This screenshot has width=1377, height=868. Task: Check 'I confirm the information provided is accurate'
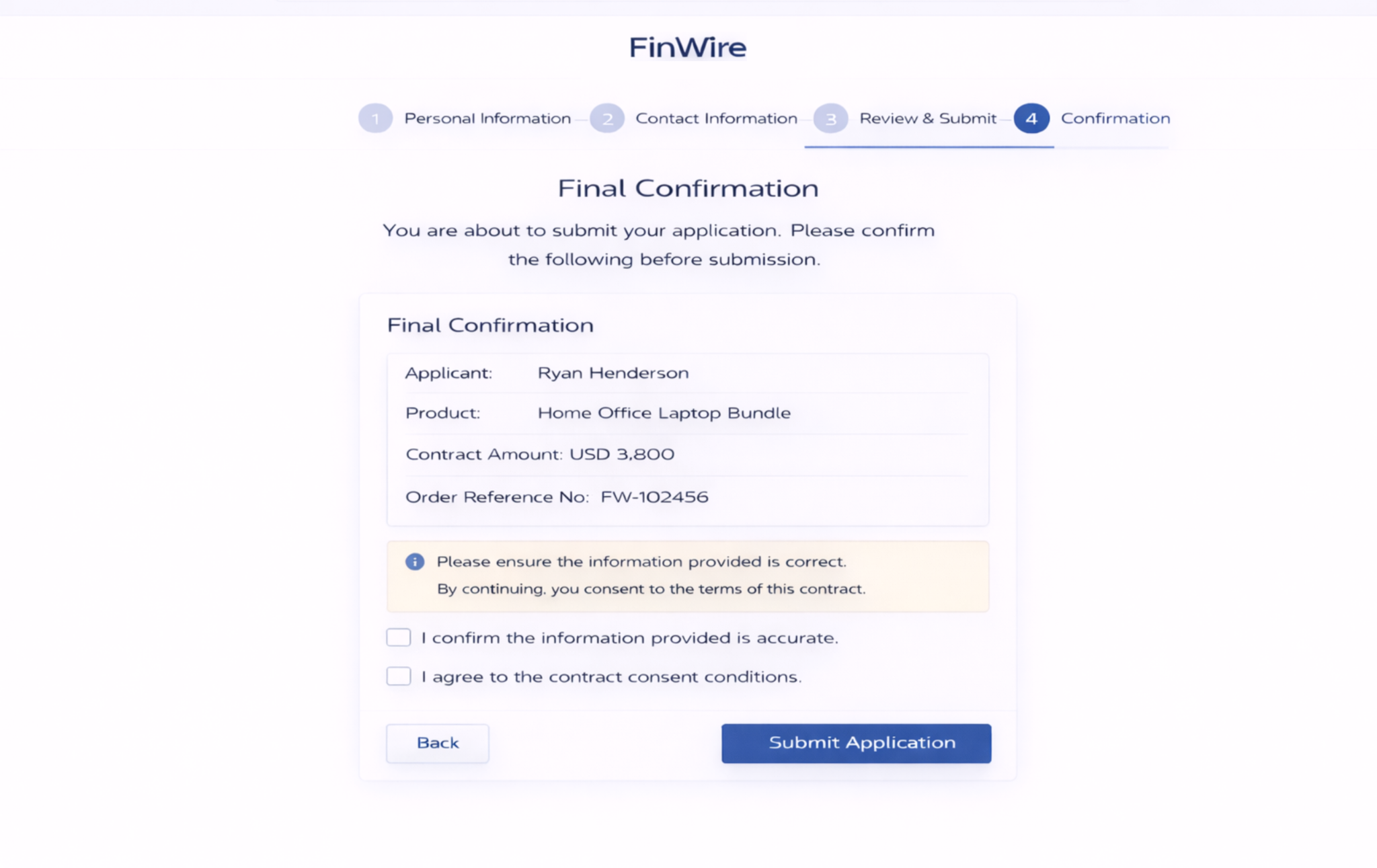[x=398, y=637]
